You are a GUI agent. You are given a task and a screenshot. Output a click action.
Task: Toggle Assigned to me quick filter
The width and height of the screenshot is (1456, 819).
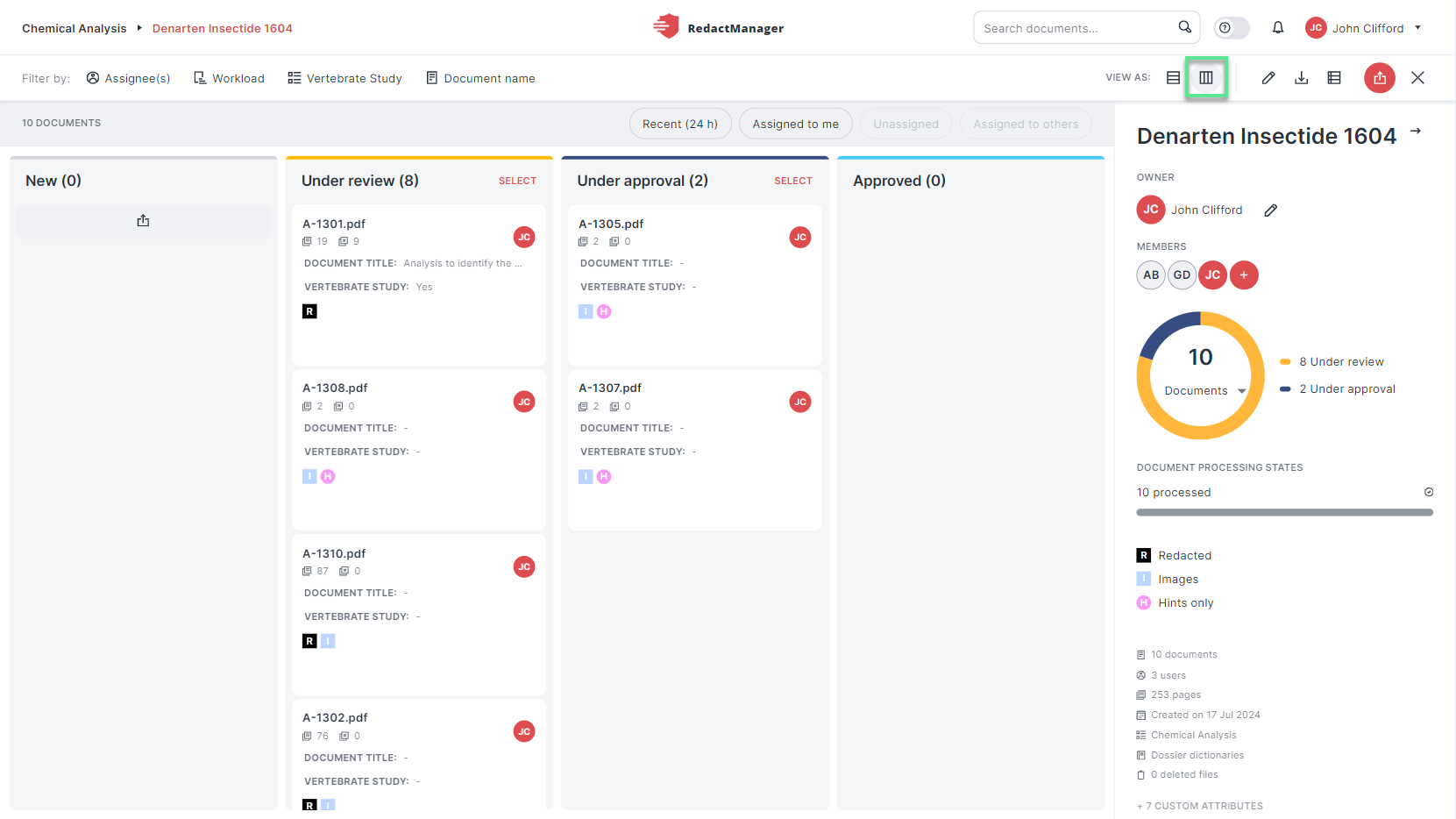(x=796, y=124)
